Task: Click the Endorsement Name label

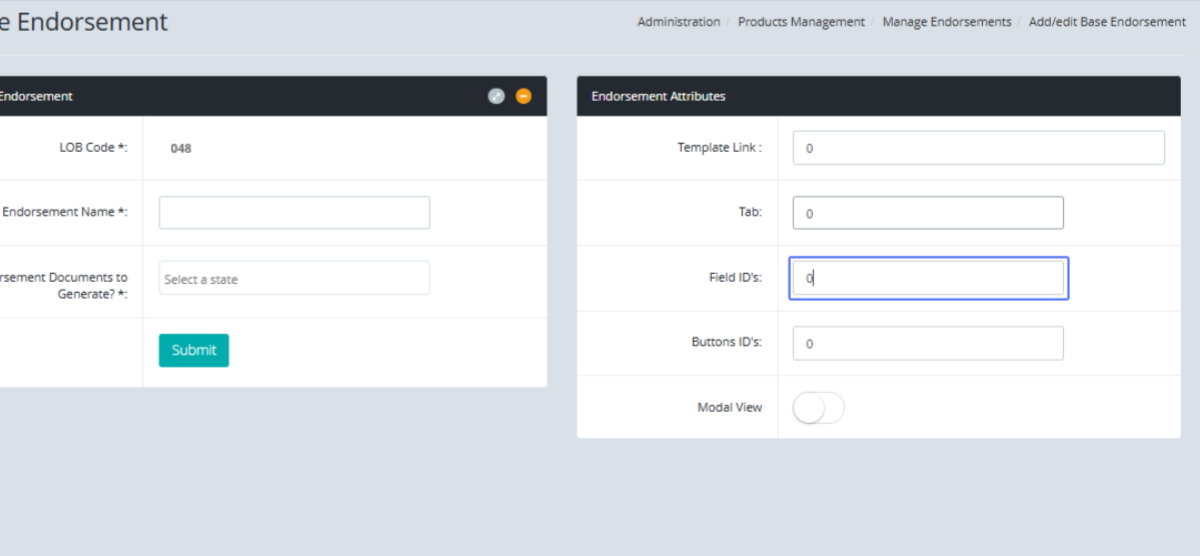Action: pos(65,212)
